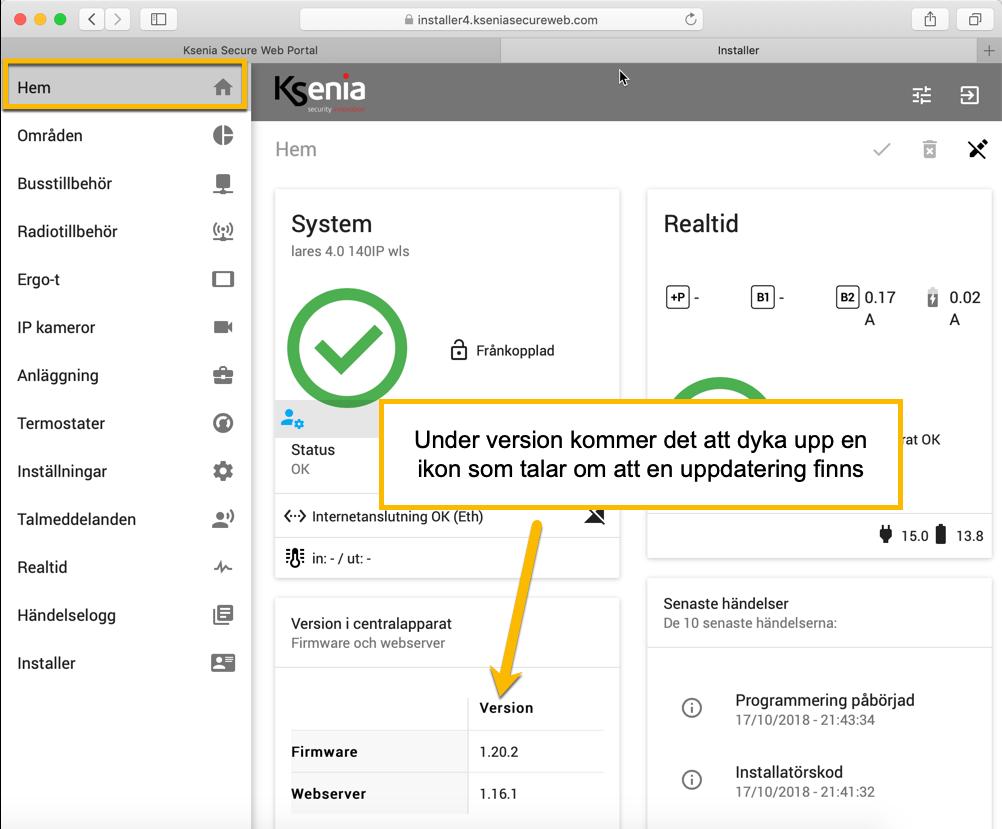
Task: Click the "in: - / ut: -" temperature text
Action: (x=341, y=558)
